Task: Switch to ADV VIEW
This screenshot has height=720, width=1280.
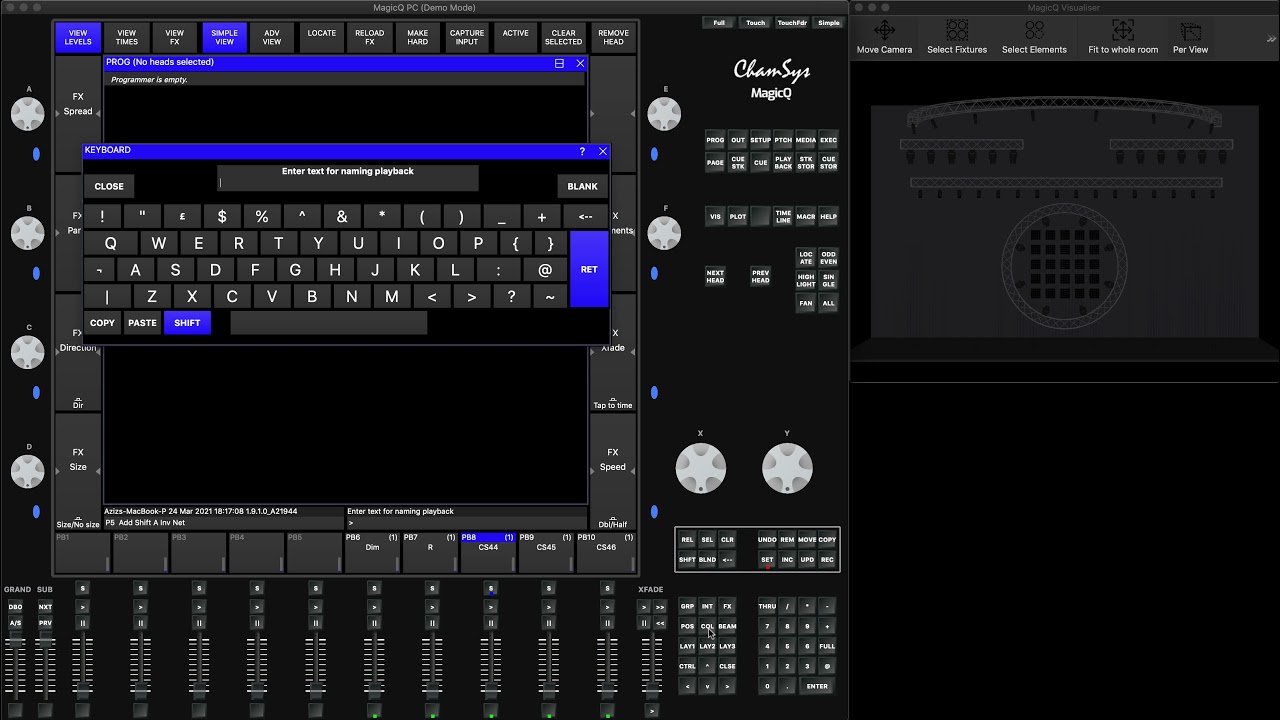Action: [x=272, y=38]
